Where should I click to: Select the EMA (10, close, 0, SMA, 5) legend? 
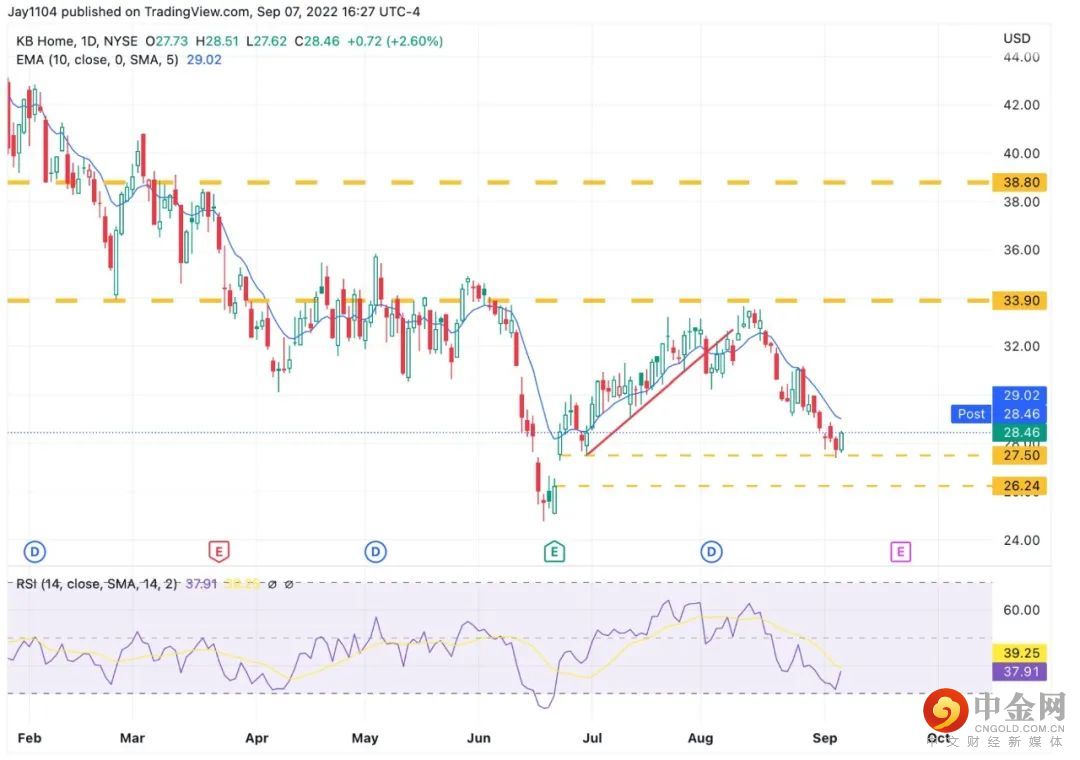[x=97, y=60]
